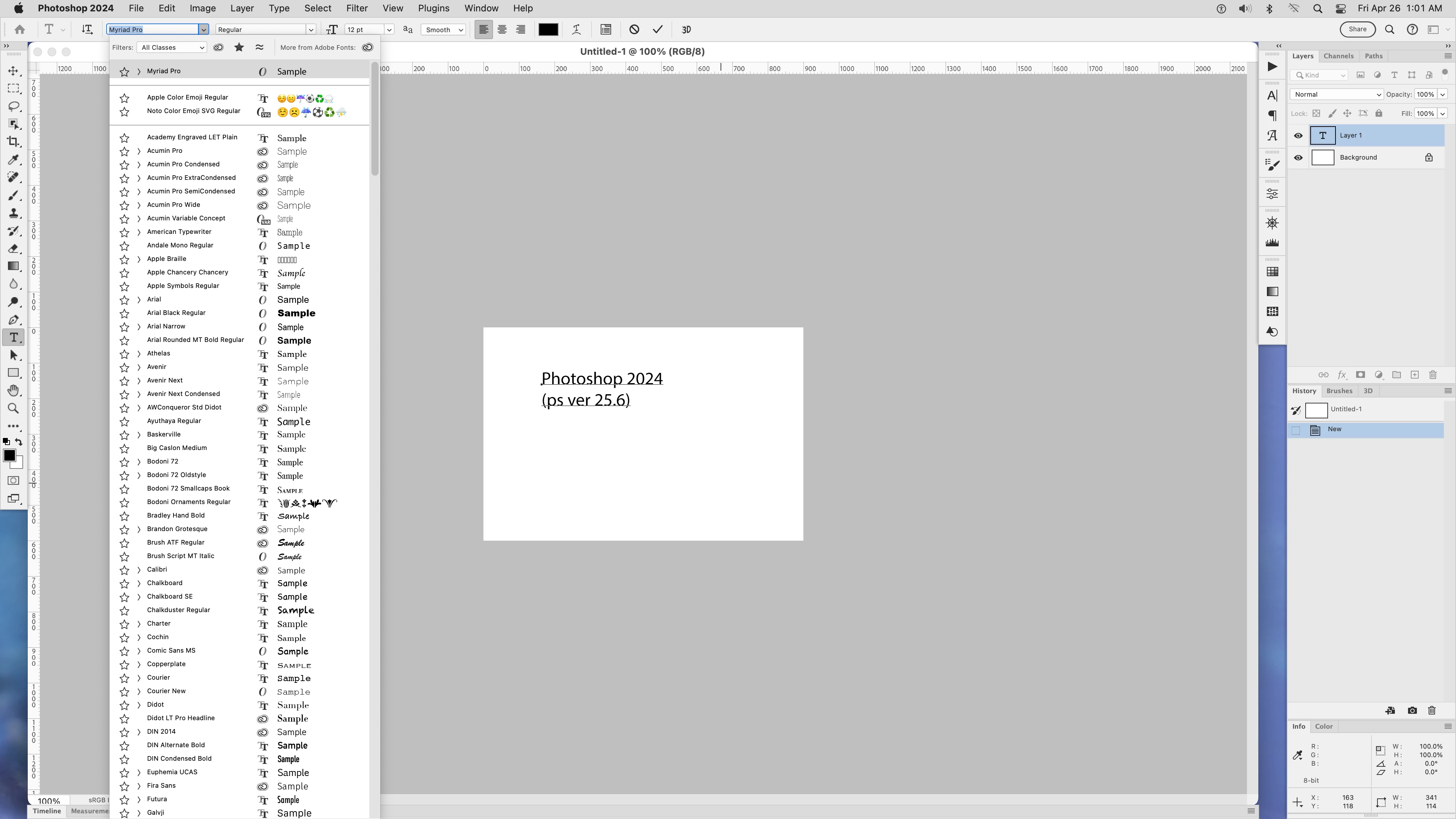Click the Share button
1456x819 pixels.
click(x=1357, y=30)
